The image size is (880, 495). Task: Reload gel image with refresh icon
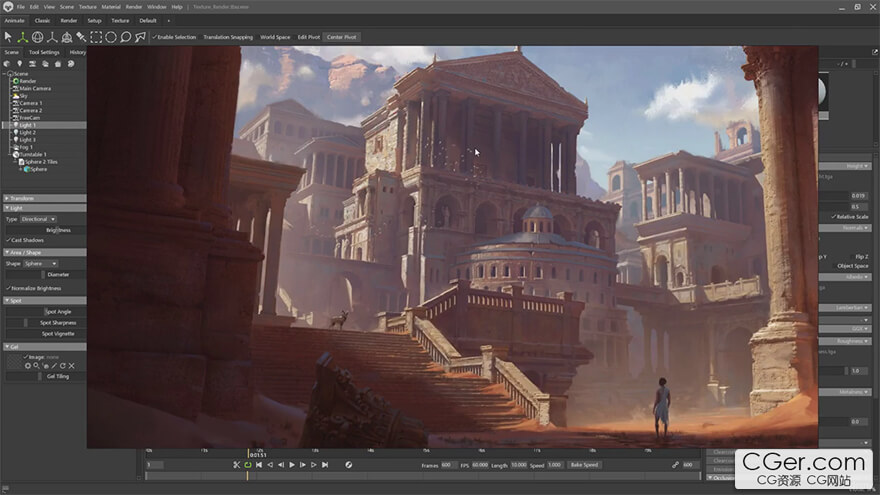tap(63, 366)
